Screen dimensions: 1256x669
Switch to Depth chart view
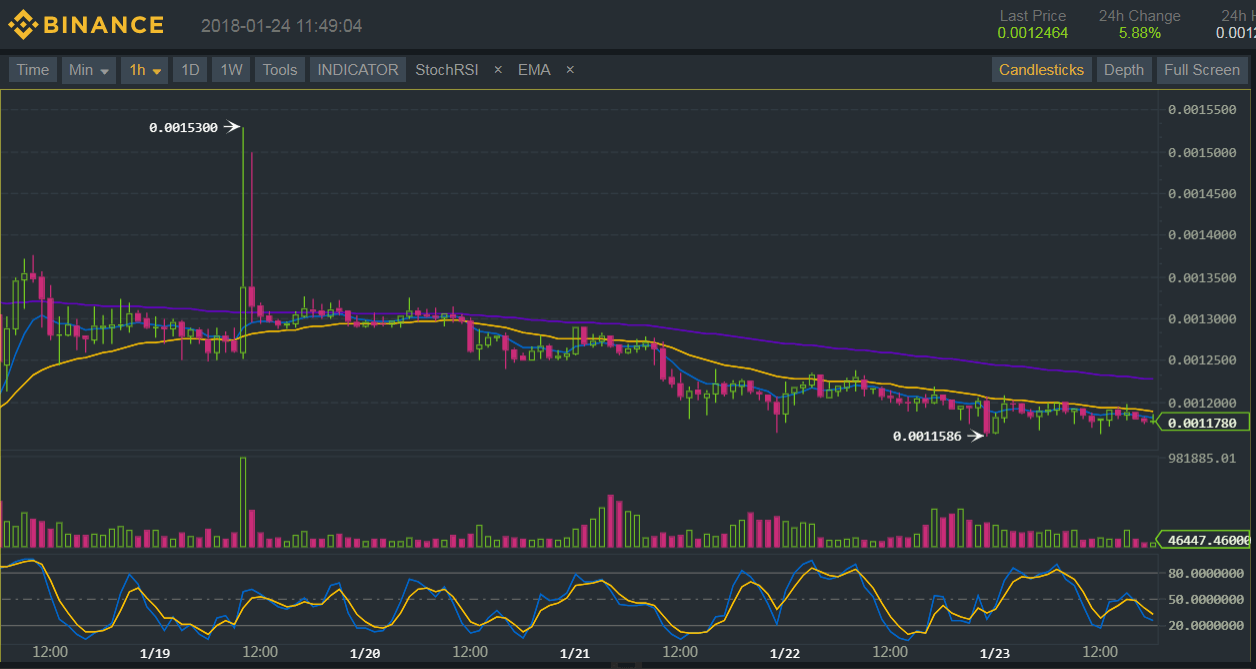[1124, 70]
